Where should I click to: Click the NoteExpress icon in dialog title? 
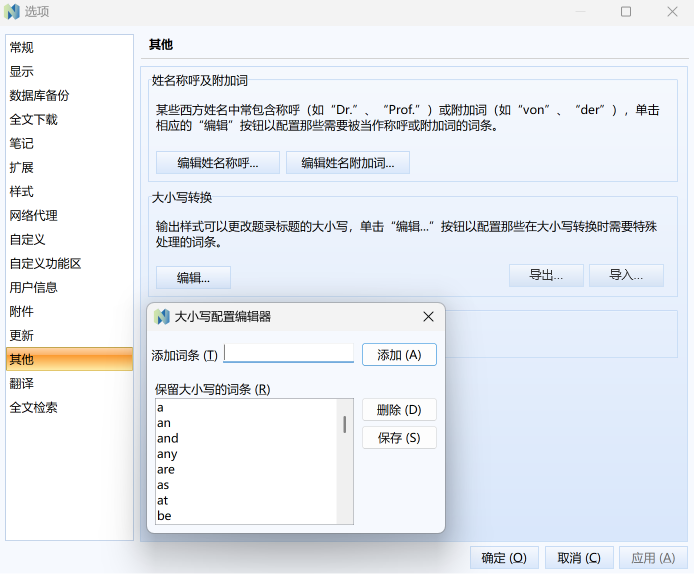tap(162, 317)
